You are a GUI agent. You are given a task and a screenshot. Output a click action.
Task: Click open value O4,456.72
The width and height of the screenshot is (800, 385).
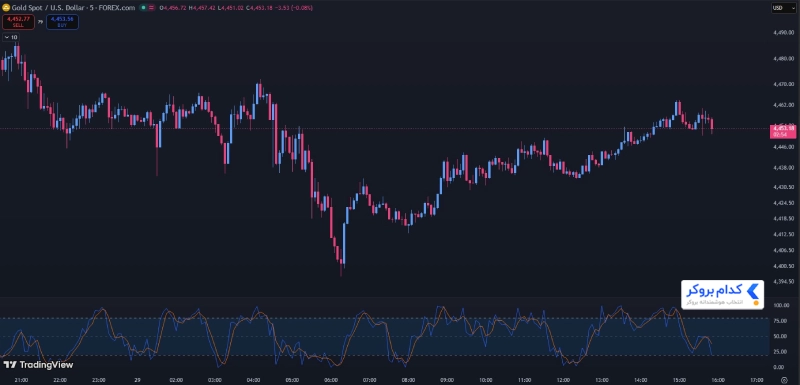click(x=173, y=8)
